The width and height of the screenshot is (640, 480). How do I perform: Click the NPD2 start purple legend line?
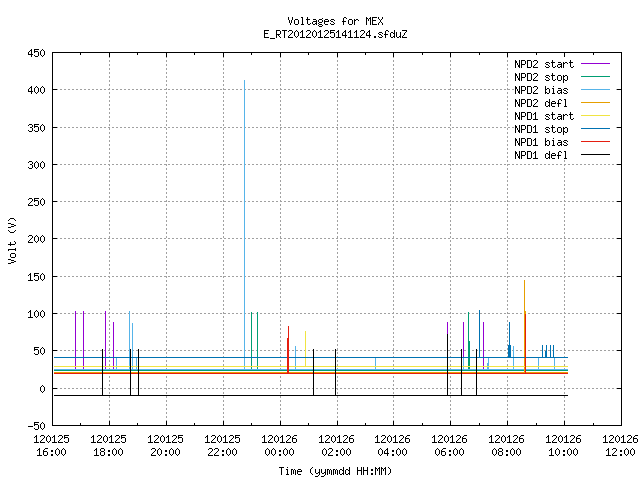[x=596, y=64]
